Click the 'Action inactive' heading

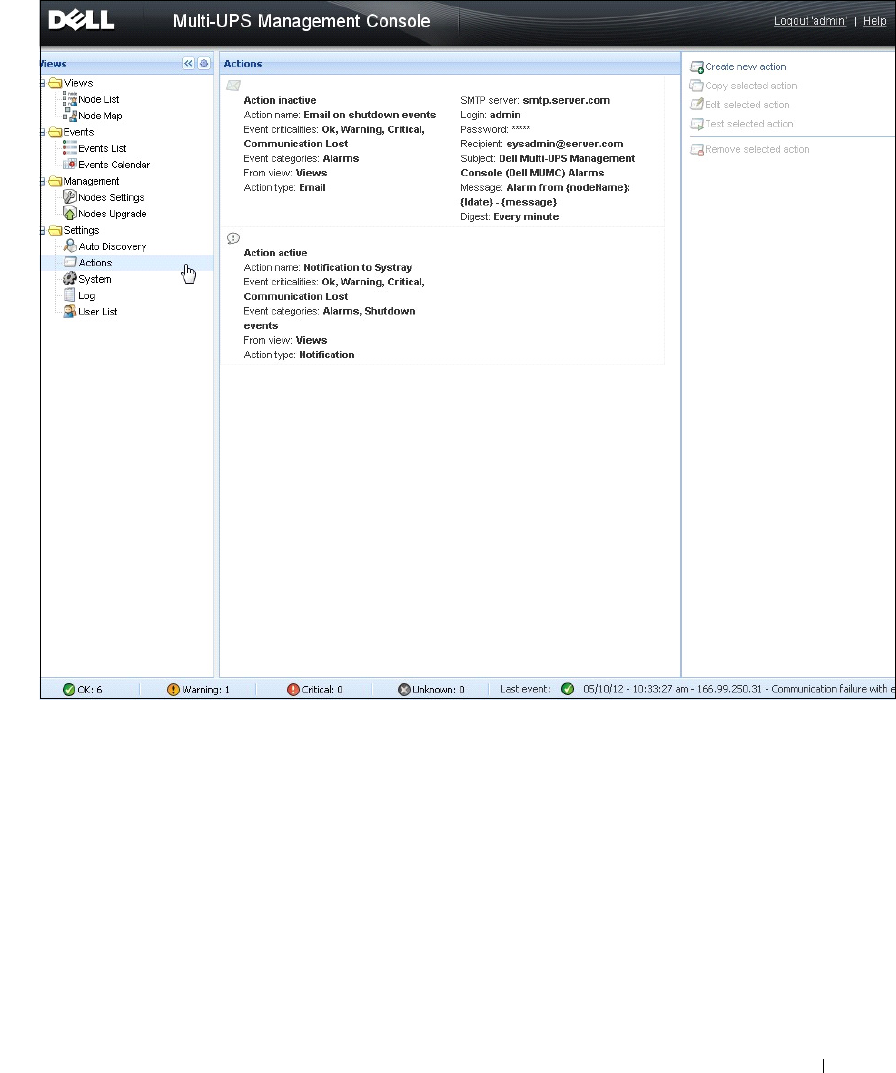pyautogui.click(x=279, y=100)
